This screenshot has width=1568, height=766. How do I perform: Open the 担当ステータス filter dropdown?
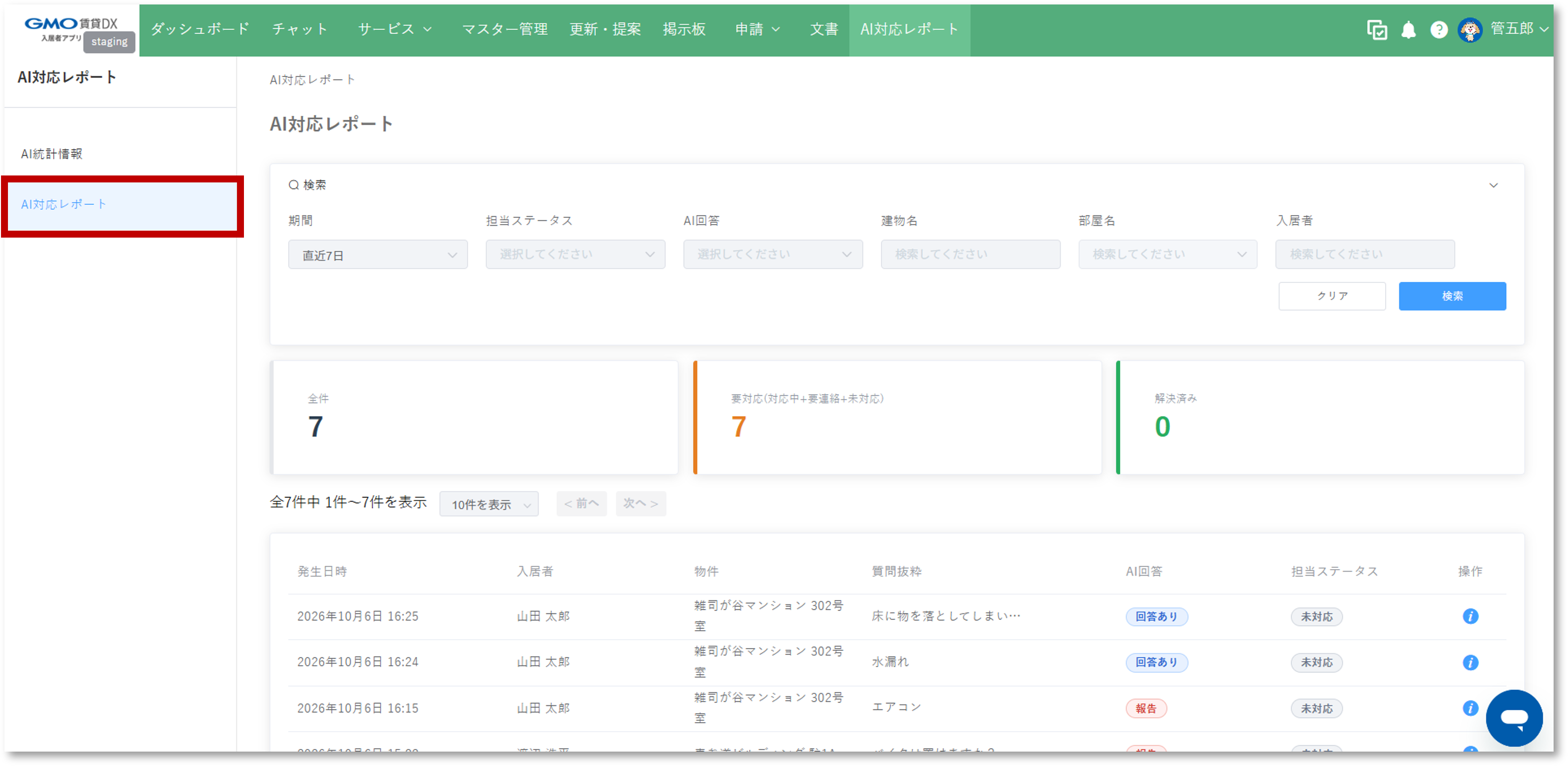[575, 255]
